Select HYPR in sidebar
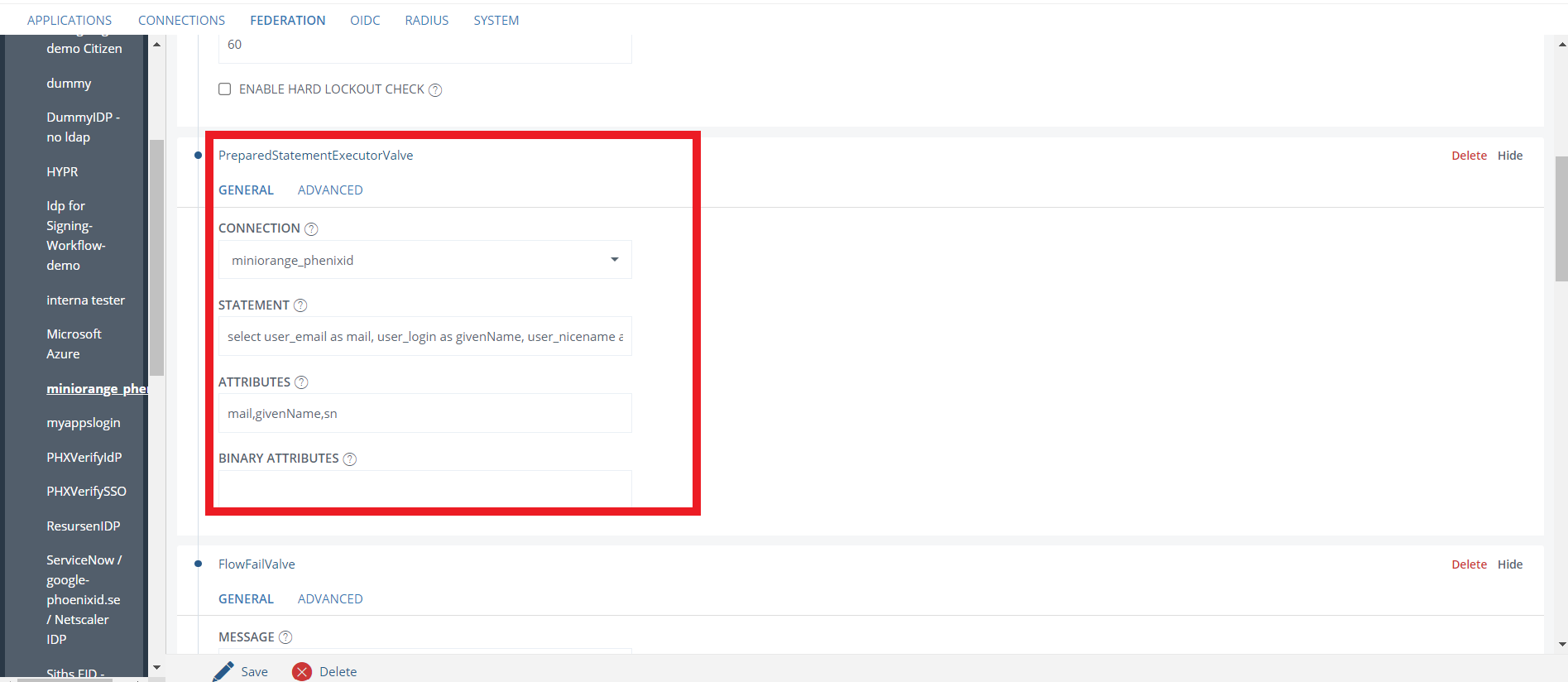The height and width of the screenshot is (682, 1568). (x=62, y=172)
